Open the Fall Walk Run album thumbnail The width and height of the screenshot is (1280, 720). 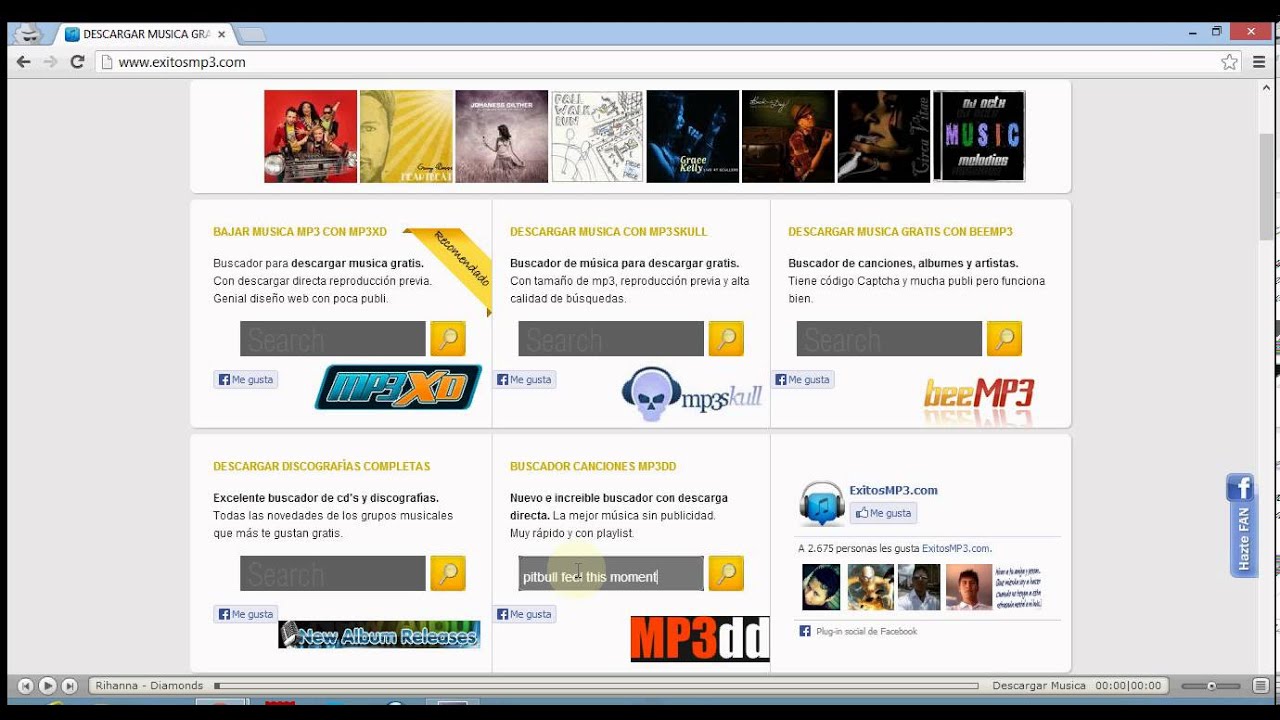point(597,136)
